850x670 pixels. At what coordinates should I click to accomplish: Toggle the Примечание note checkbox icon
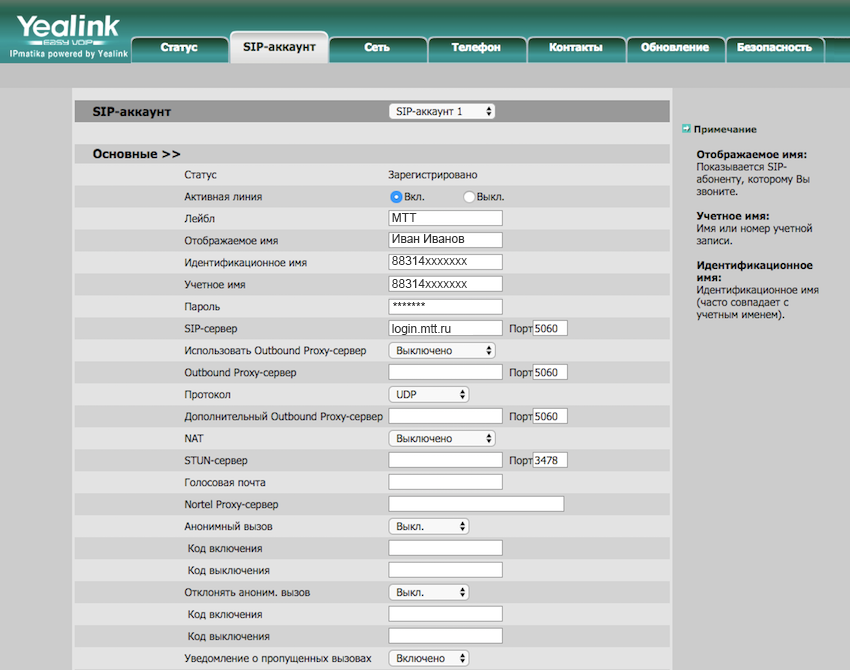[x=686, y=129]
